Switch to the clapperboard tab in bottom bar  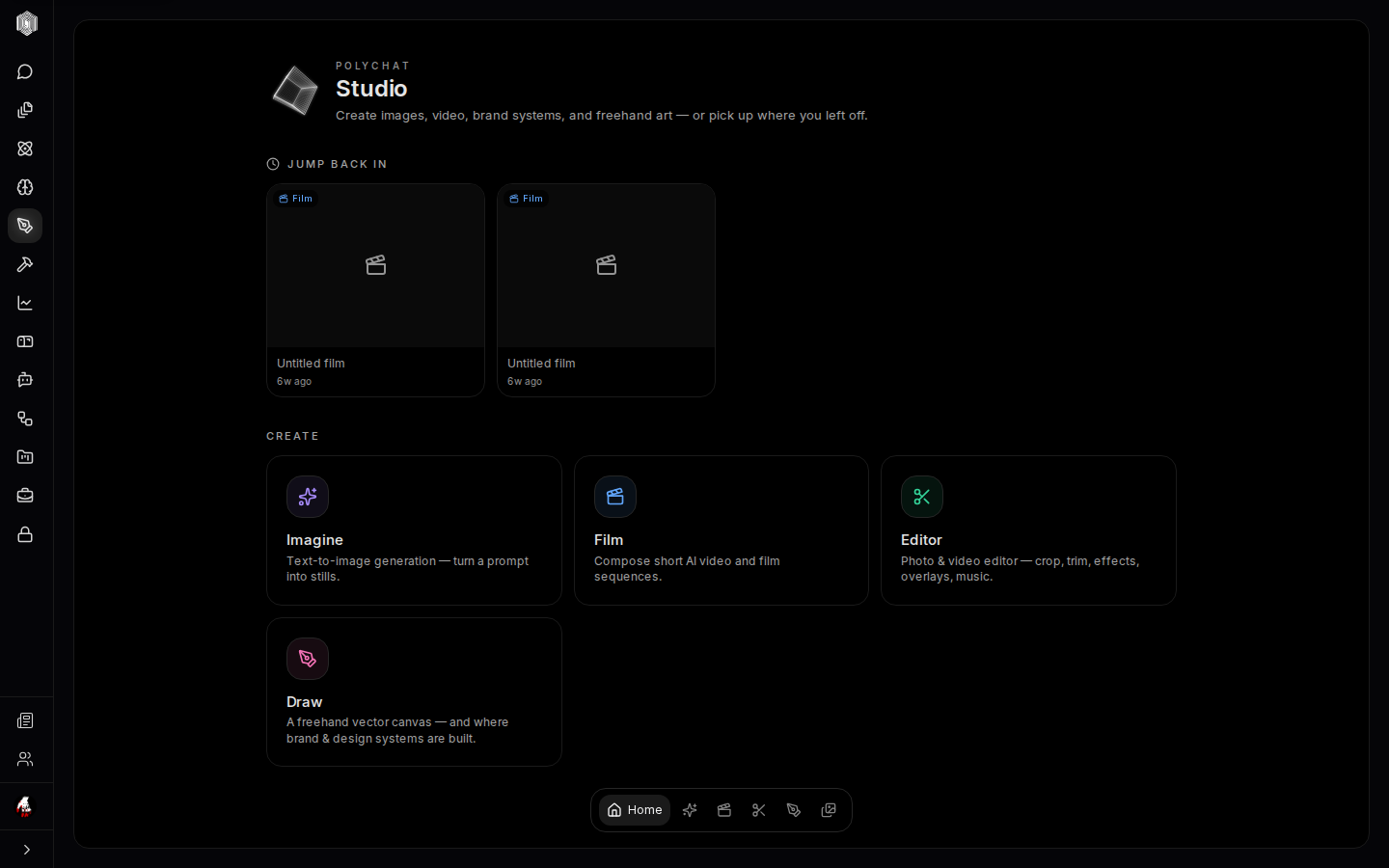(724, 810)
